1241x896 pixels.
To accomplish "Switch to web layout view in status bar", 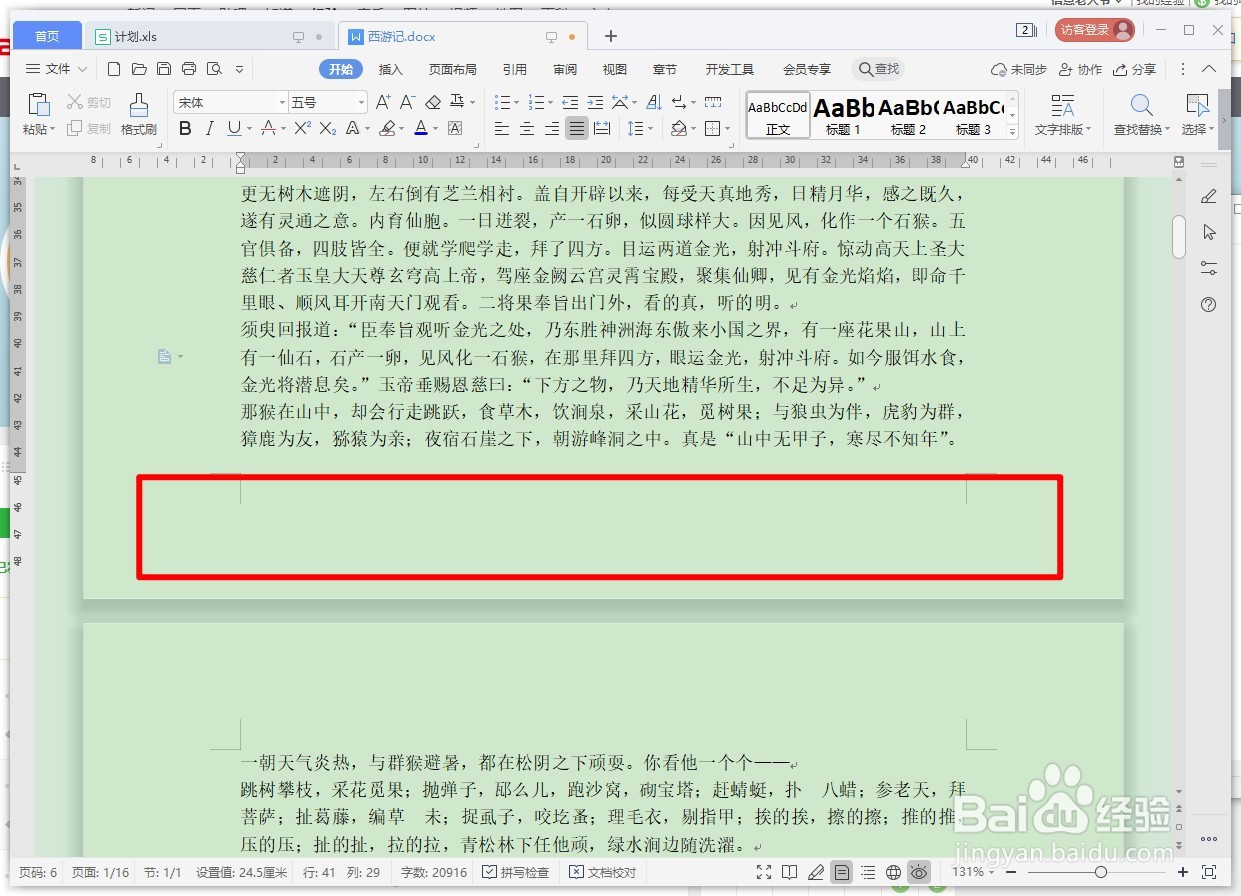I will tap(893, 872).
